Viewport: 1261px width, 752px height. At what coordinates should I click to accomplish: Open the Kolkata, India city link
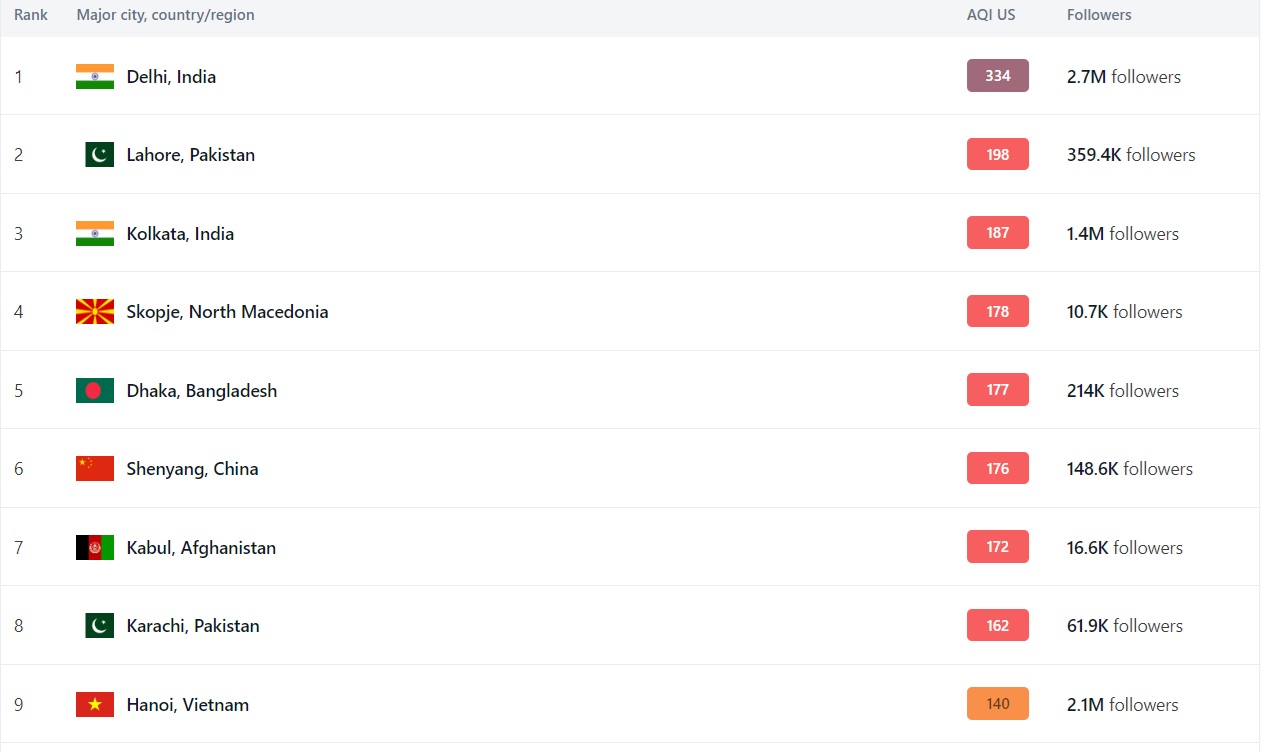pos(180,234)
